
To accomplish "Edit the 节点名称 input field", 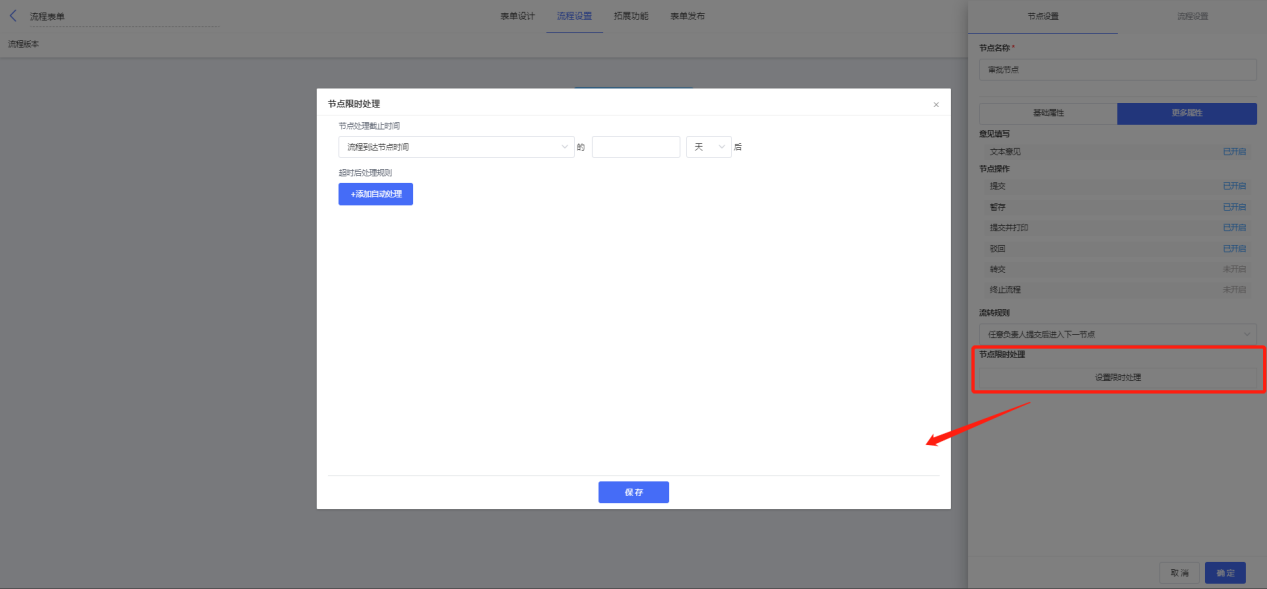I will [x=1118, y=70].
